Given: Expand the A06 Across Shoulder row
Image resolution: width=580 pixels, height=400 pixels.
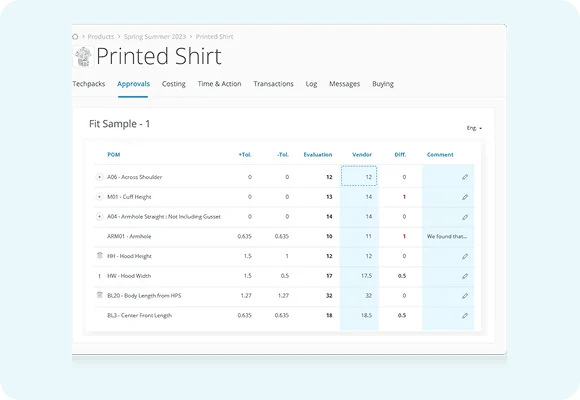Looking at the screenshot, I should (x=99, y=177).
